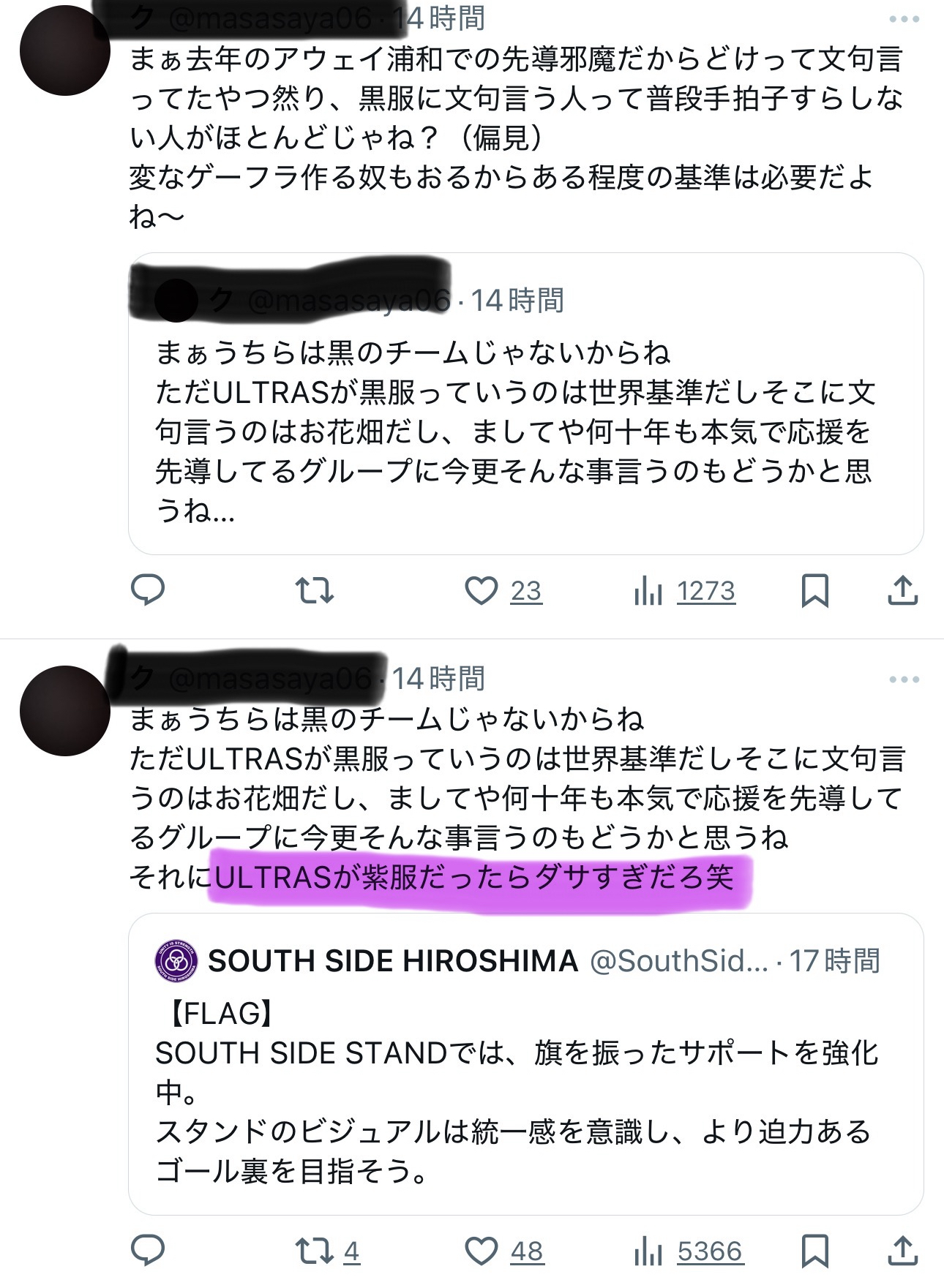Like the tweet showing 48 likes
The height and width of the screenshot is (1288, 944).
[x=504, y=1251]
